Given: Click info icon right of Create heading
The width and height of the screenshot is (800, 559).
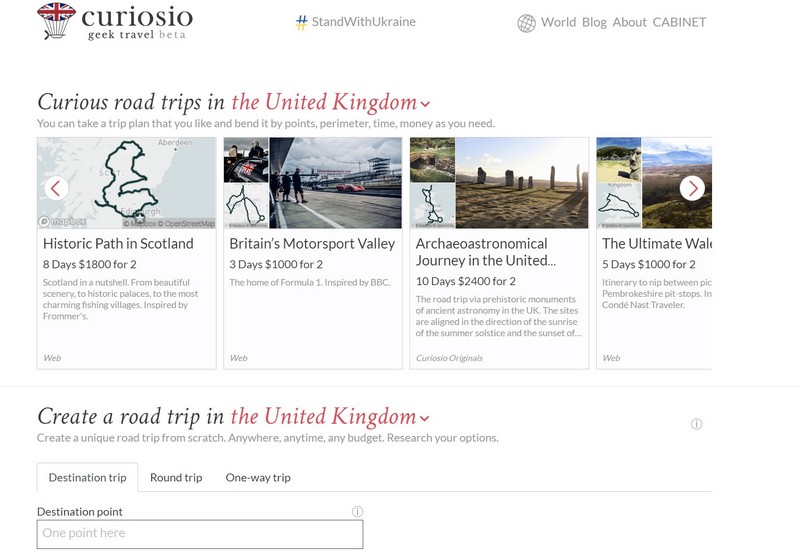Looking at the screenshot, I should coord(696,424).
